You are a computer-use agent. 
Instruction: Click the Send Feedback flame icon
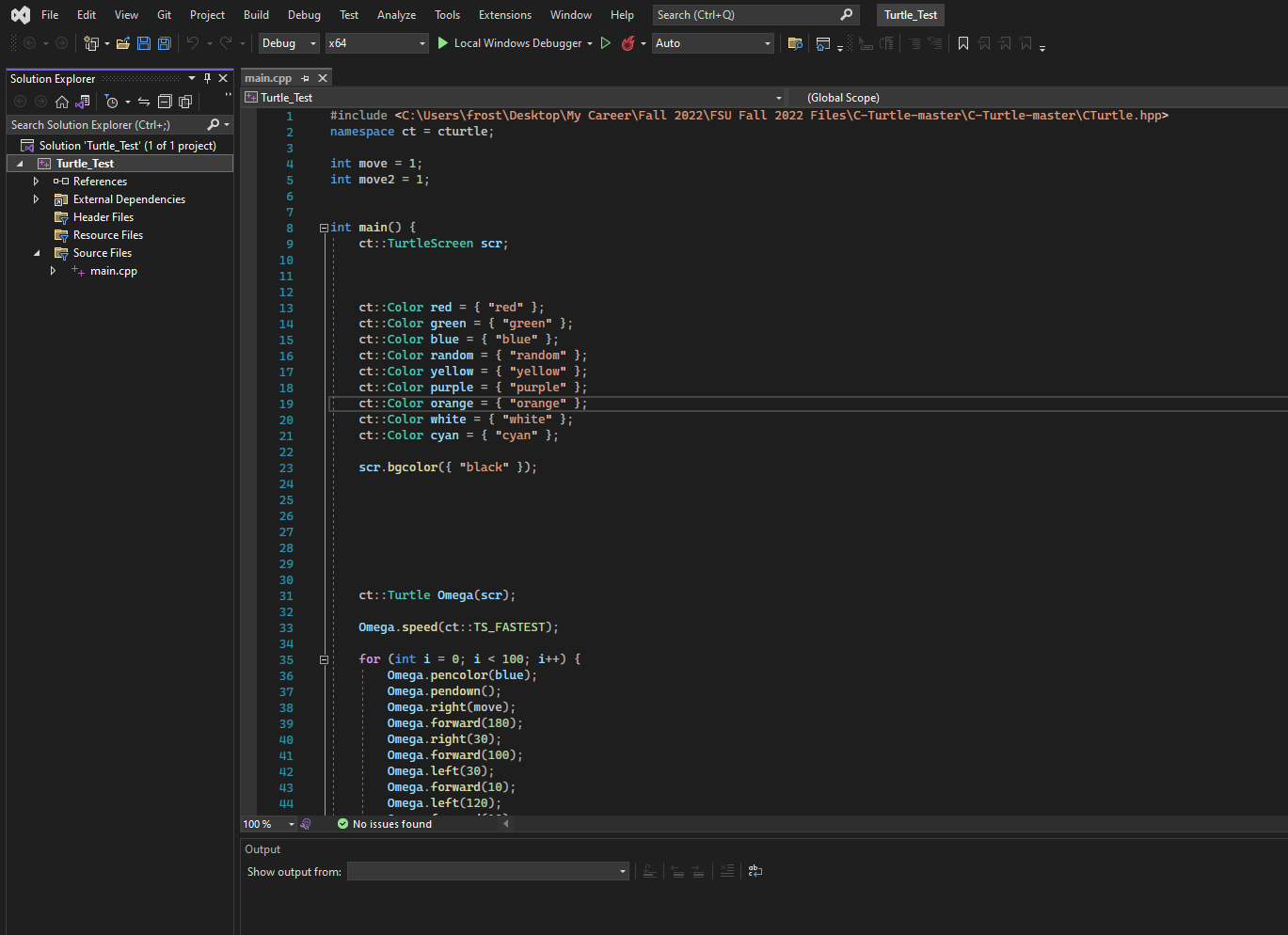pos(628,43)
